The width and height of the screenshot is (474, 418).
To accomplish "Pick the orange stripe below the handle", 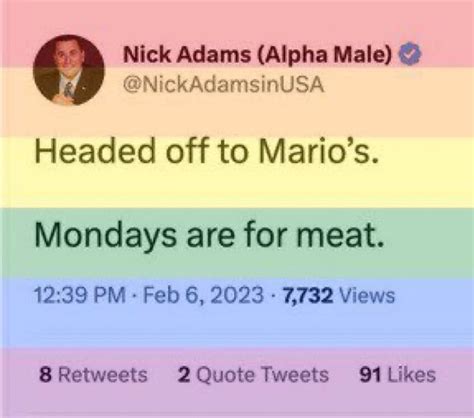I will 237,117.
